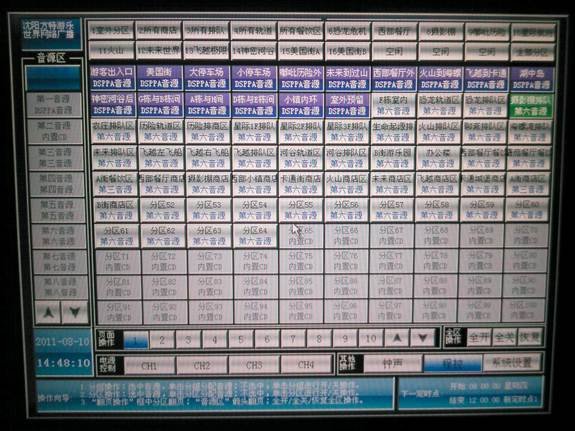Click the 全开 all-on button
The image size is (575, 431).
click(479, 336)
